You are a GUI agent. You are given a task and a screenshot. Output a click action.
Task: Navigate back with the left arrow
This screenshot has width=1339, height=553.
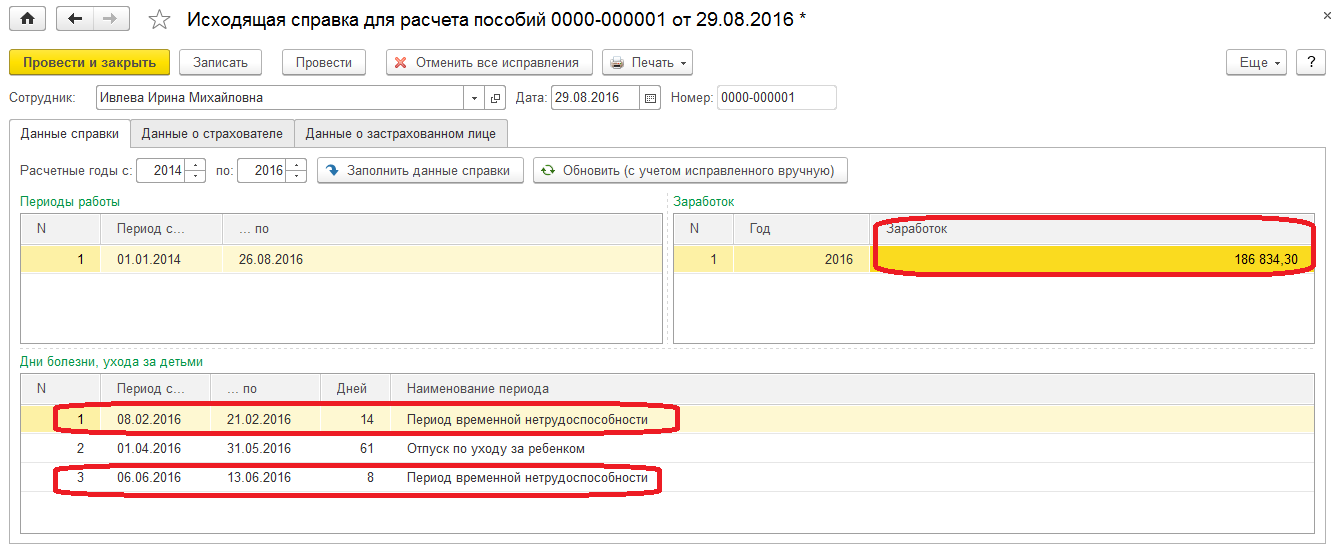click(x=75, y=19)
